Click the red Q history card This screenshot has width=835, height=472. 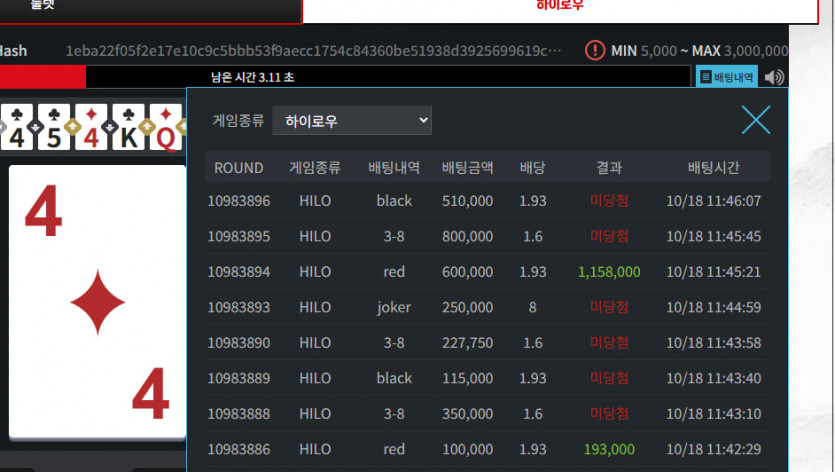coord(166,127)
